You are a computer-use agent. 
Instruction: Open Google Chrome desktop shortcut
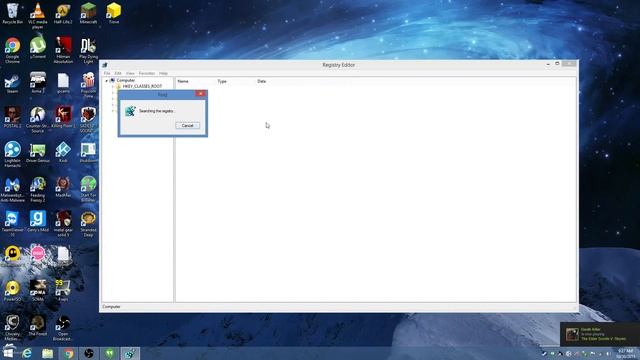coord(12,51)
